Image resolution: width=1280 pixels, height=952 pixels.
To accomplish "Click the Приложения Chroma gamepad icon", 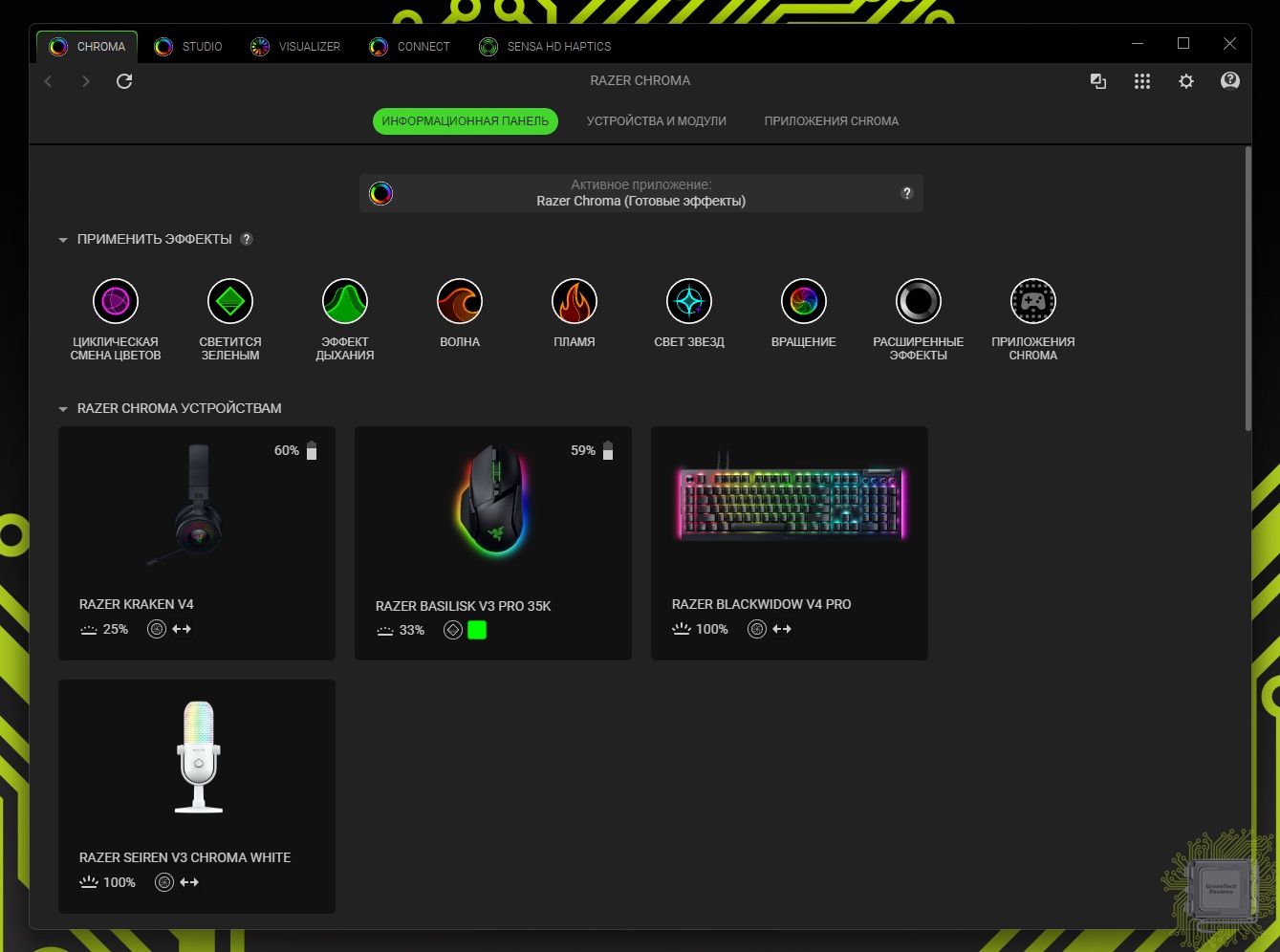I will (x=1033, y=302).
